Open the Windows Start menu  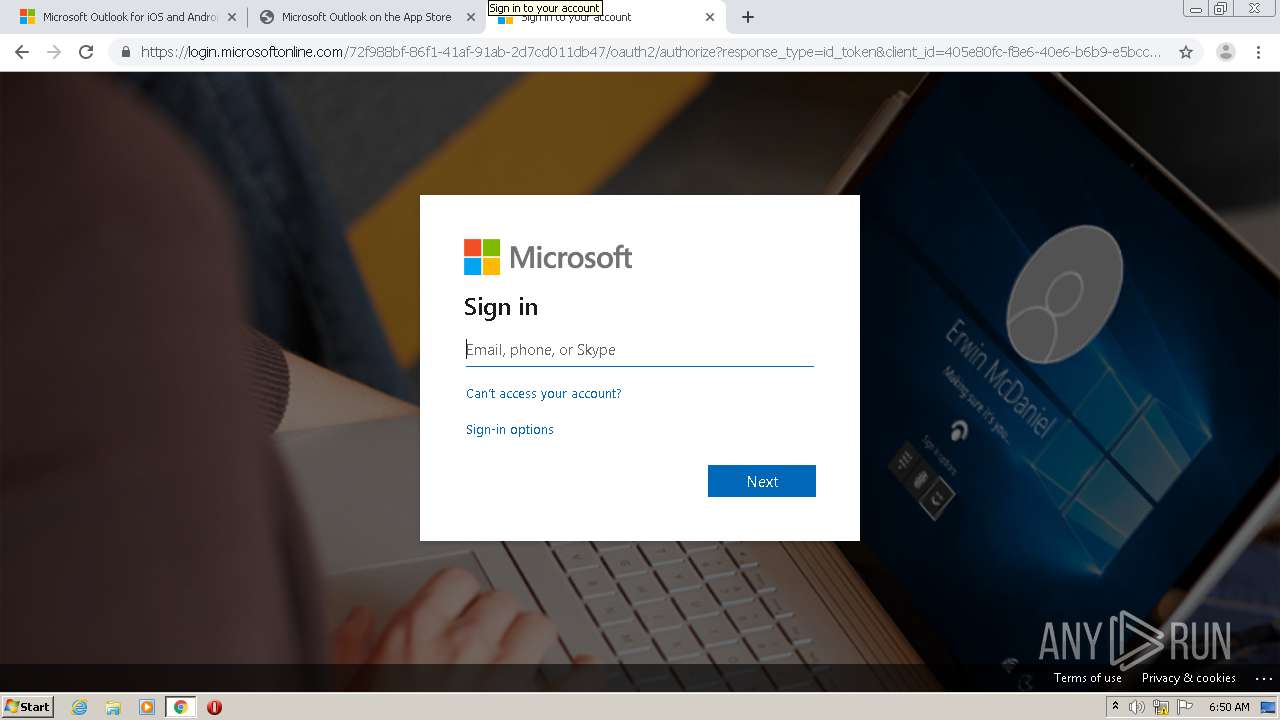[x=27, y=706]
